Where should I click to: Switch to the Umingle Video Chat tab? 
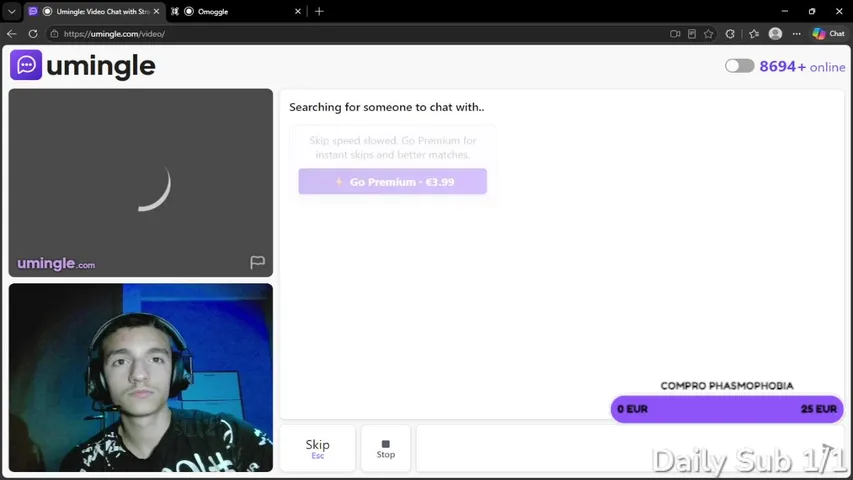click(95, 11)
